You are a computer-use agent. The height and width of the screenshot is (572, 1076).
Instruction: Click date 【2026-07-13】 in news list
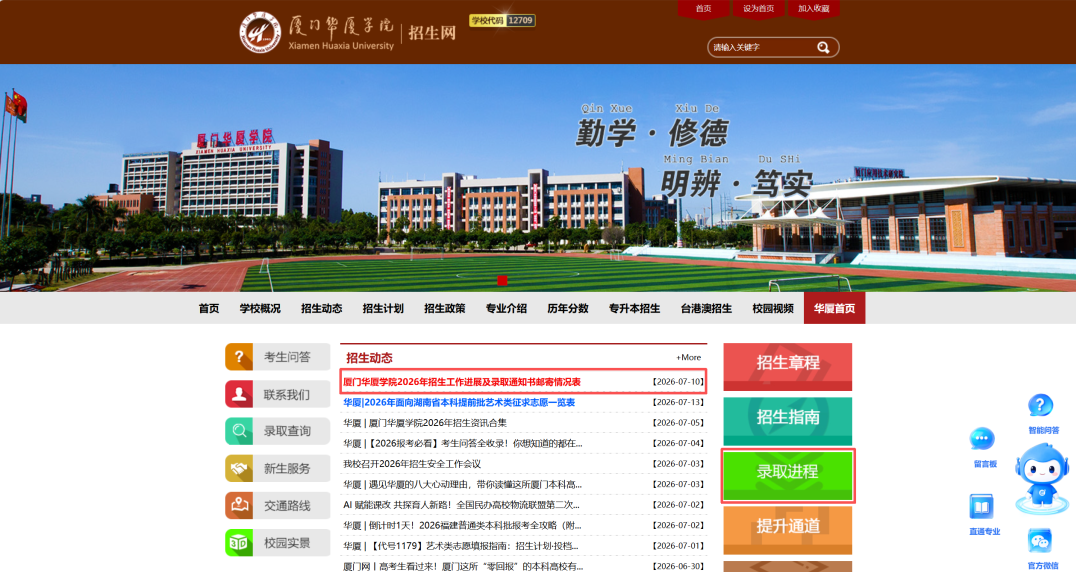(x=678, y=403)
